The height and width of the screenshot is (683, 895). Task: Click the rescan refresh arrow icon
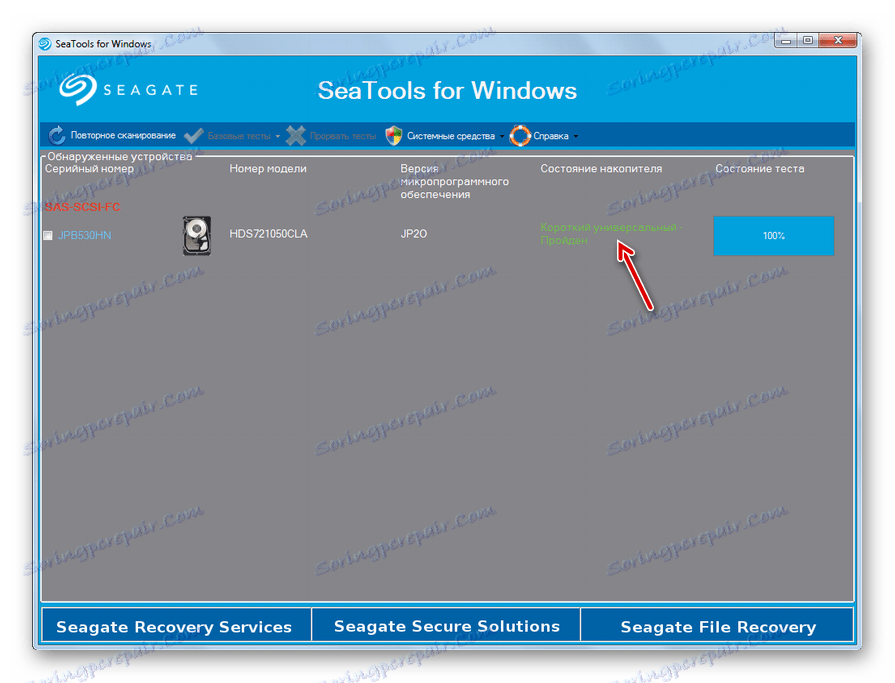57,135
